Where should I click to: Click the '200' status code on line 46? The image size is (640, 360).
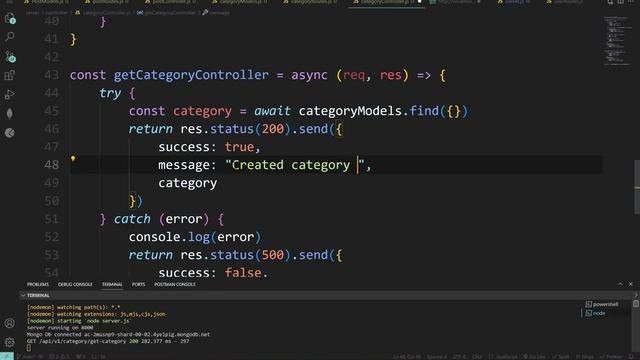point(272,129)
